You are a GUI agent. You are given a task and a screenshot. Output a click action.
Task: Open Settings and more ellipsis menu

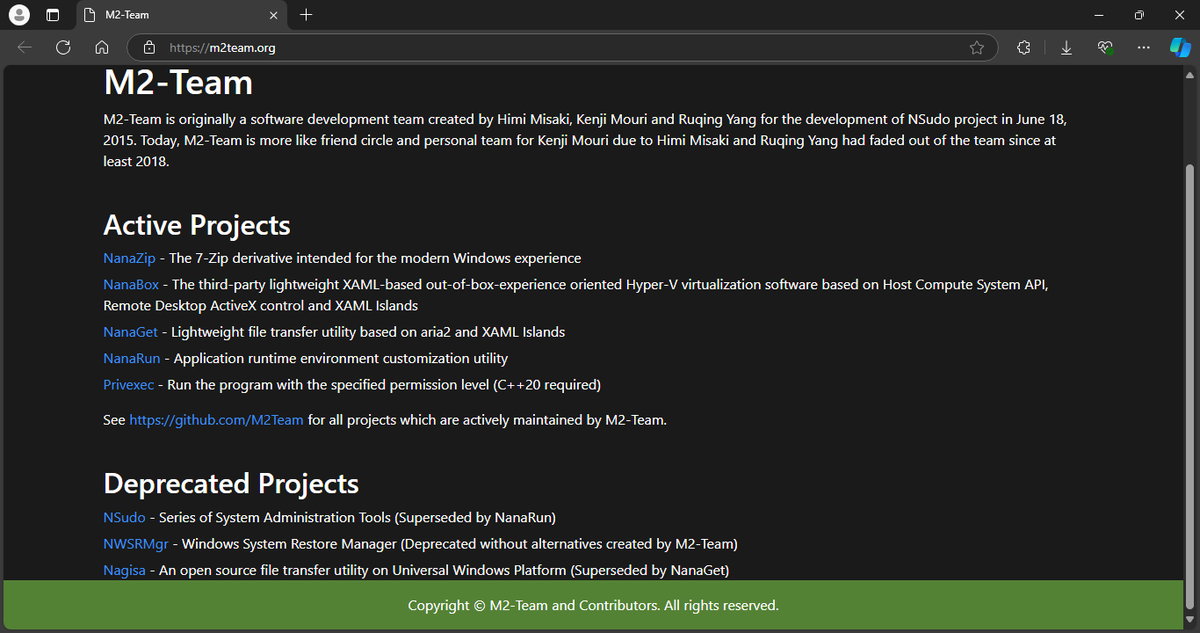tap(1143, 47)
